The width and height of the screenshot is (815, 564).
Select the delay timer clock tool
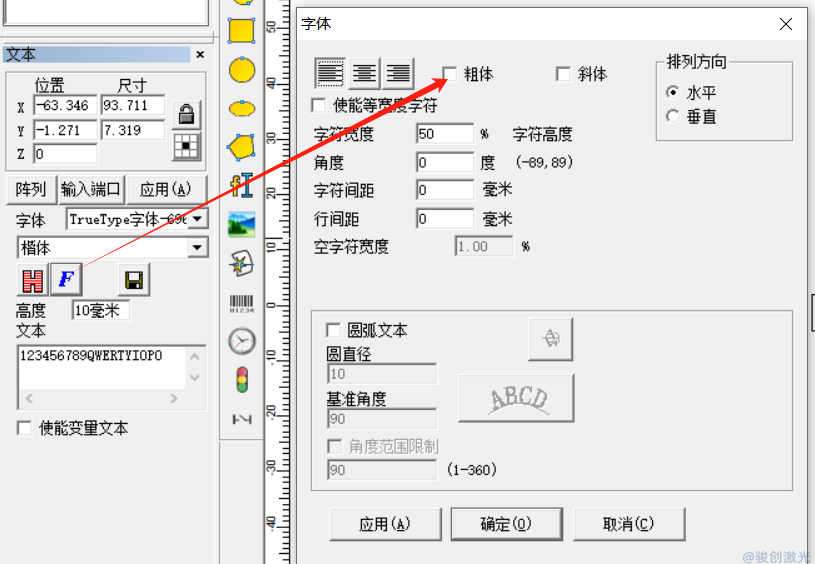pyautogui.click(x=242, y=341)
